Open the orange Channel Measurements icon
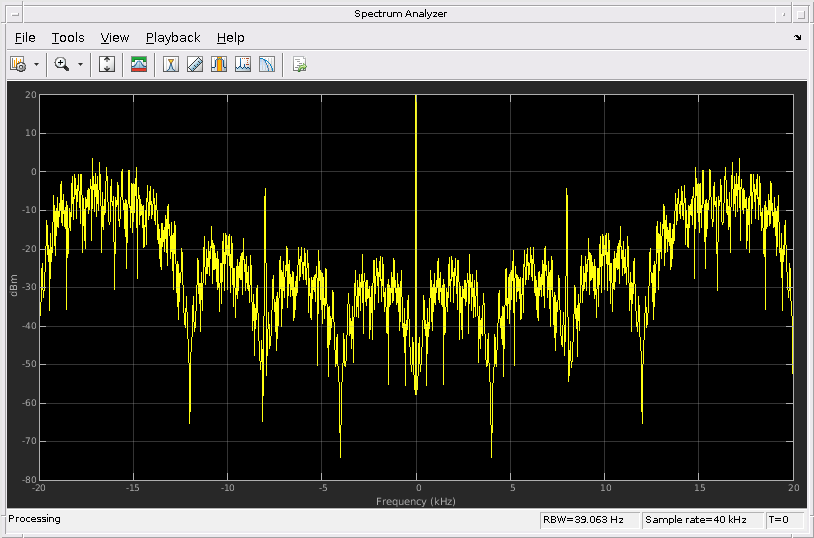The height and width of the screenshot is (538, 814). [x=219, y=64]
